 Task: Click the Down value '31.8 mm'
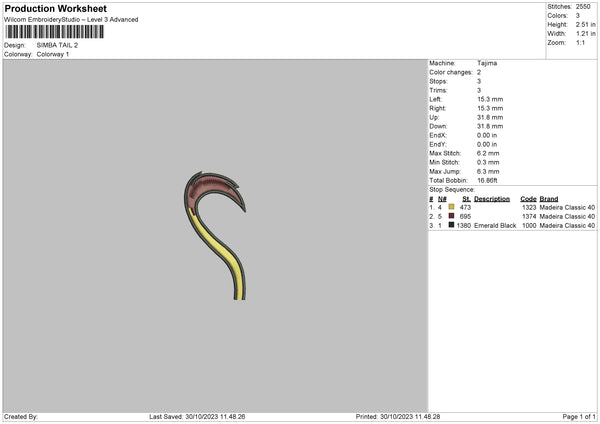click(x=490, y=126)
